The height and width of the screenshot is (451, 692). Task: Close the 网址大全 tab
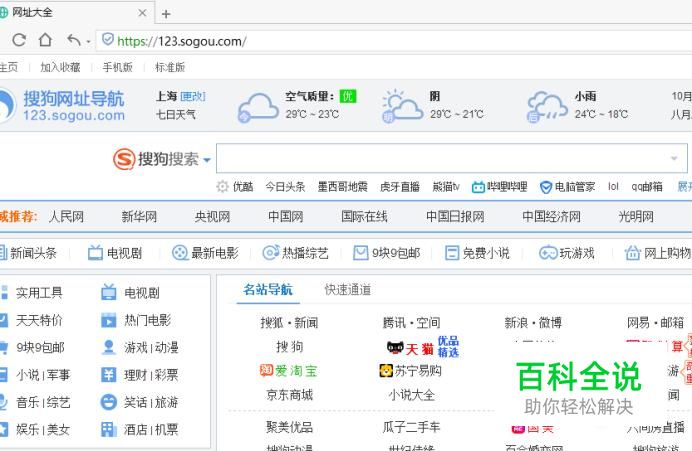coord(142,13)
